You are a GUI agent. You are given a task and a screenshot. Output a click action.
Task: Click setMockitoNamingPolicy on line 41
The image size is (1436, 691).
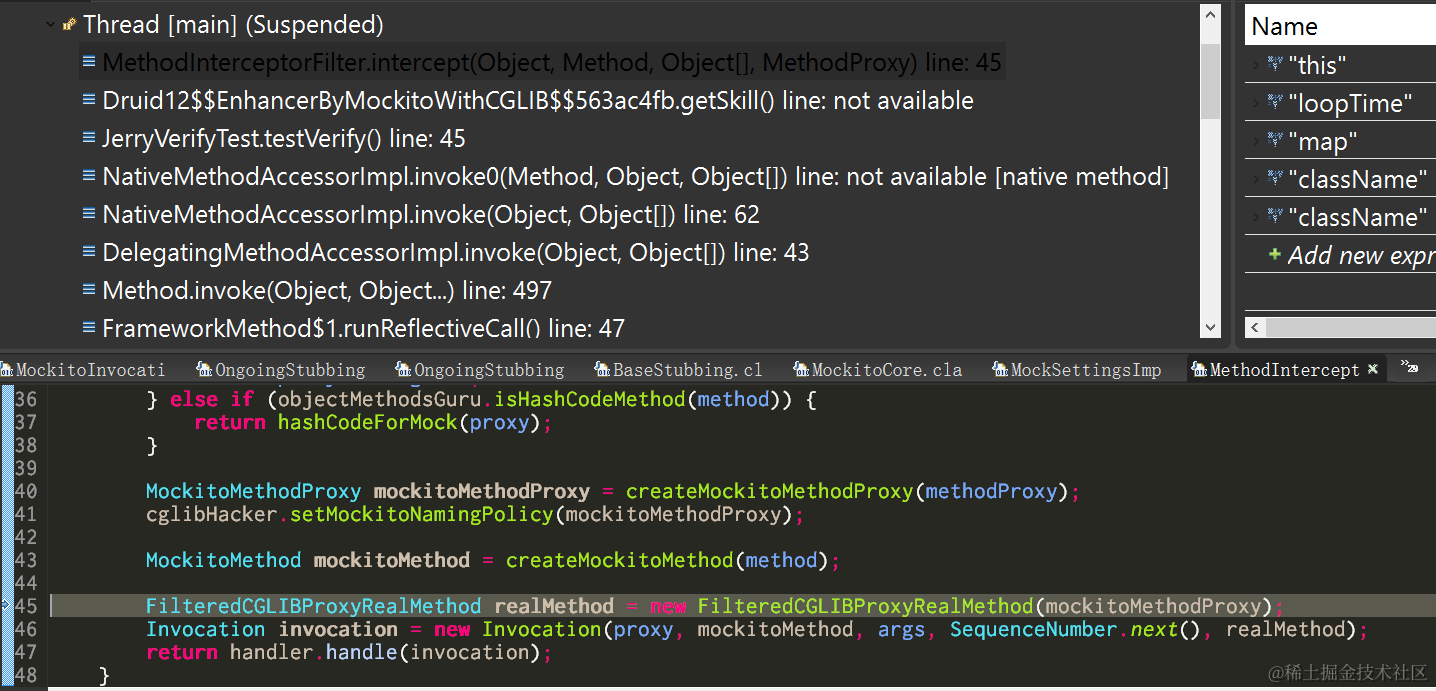(421, 514)
